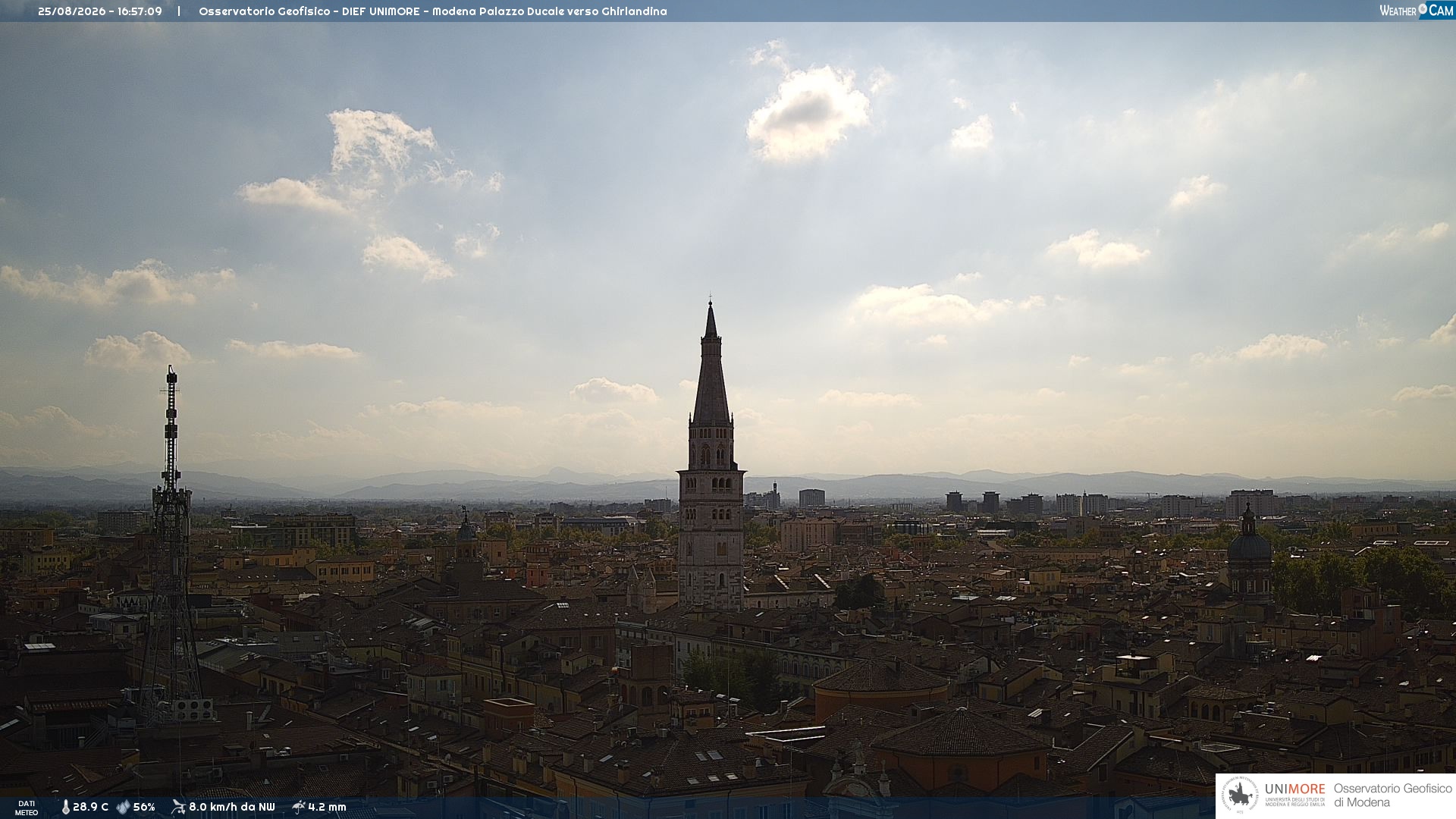Click the UNIMORE wordmark text
This screenshot has width=1456, height=819.
1294,789
